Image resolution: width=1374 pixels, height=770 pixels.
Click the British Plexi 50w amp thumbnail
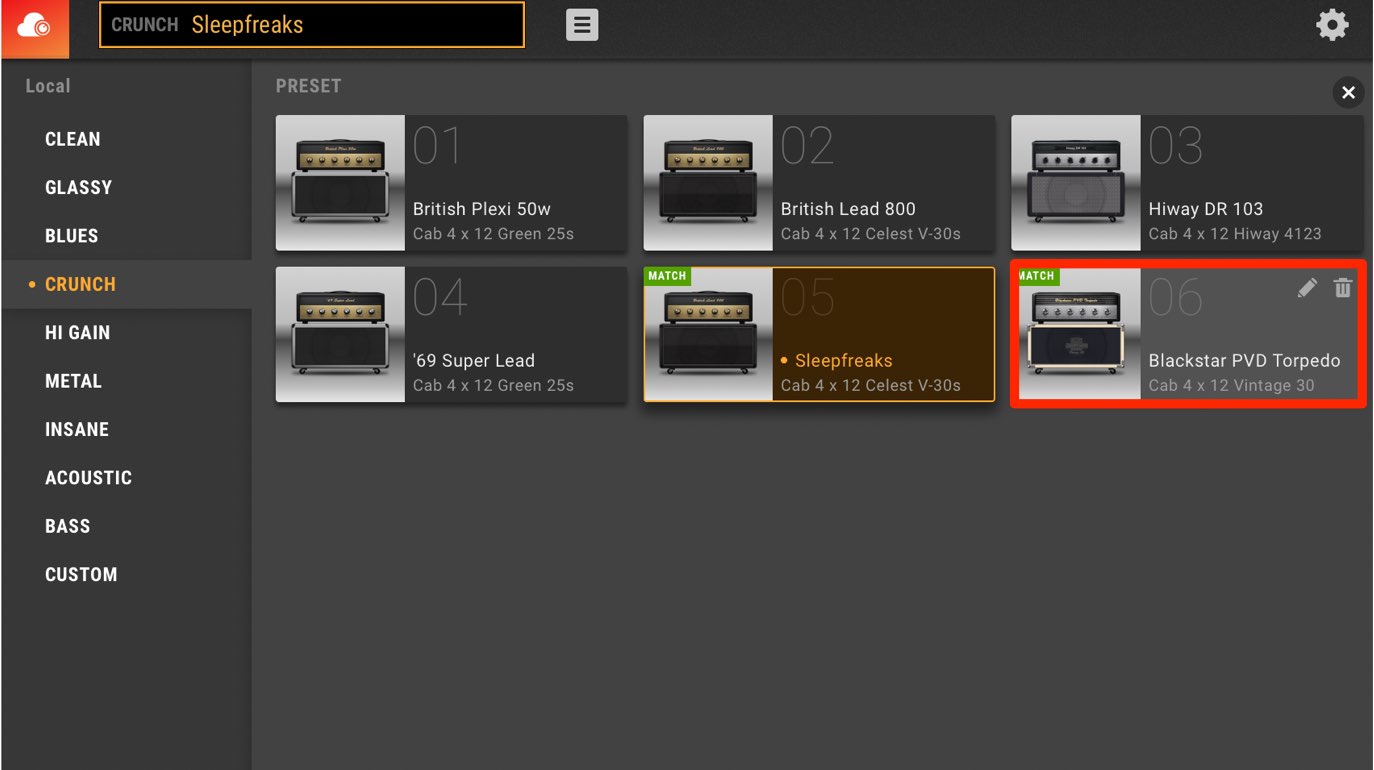(340, 183)
